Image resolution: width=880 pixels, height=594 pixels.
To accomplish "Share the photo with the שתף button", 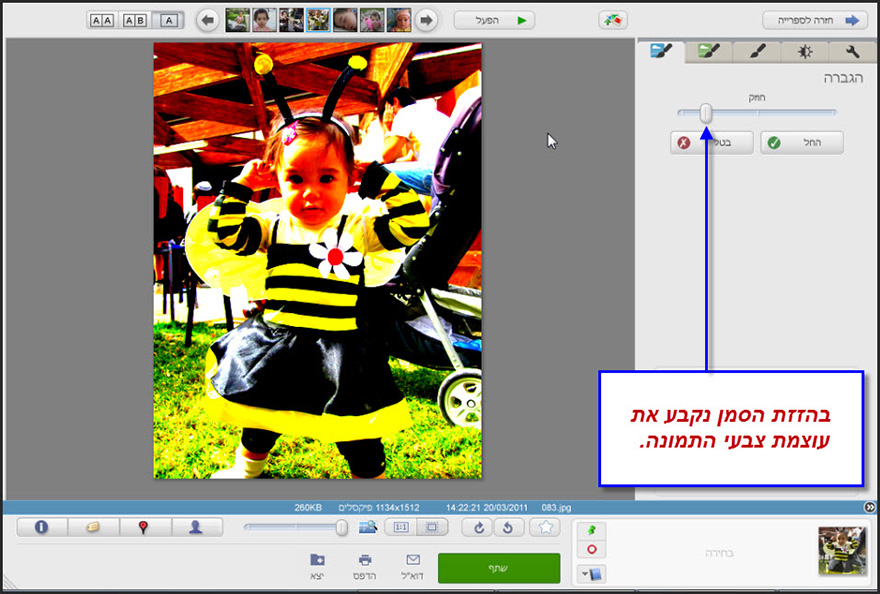I will [x=498, y=566].
